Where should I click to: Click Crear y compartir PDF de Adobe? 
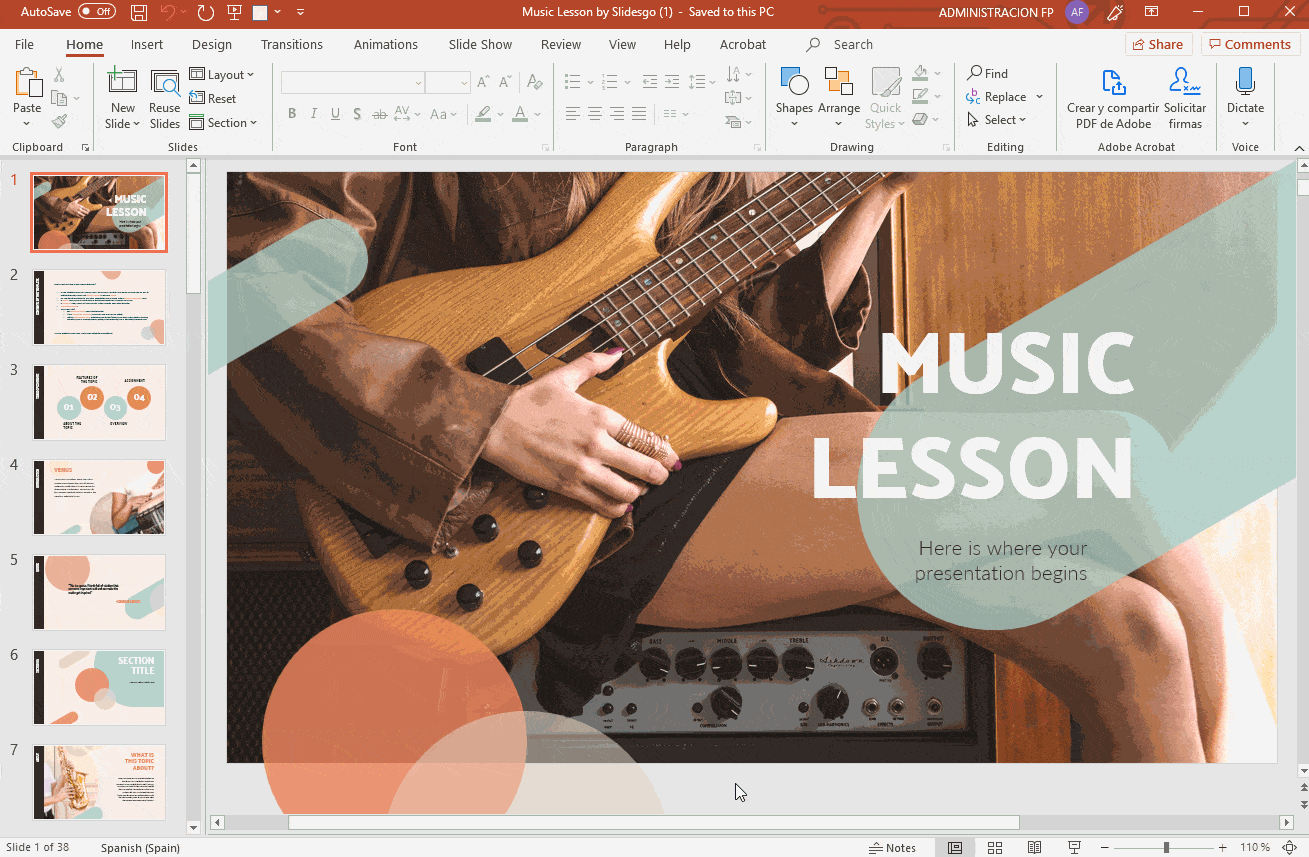1112,98
